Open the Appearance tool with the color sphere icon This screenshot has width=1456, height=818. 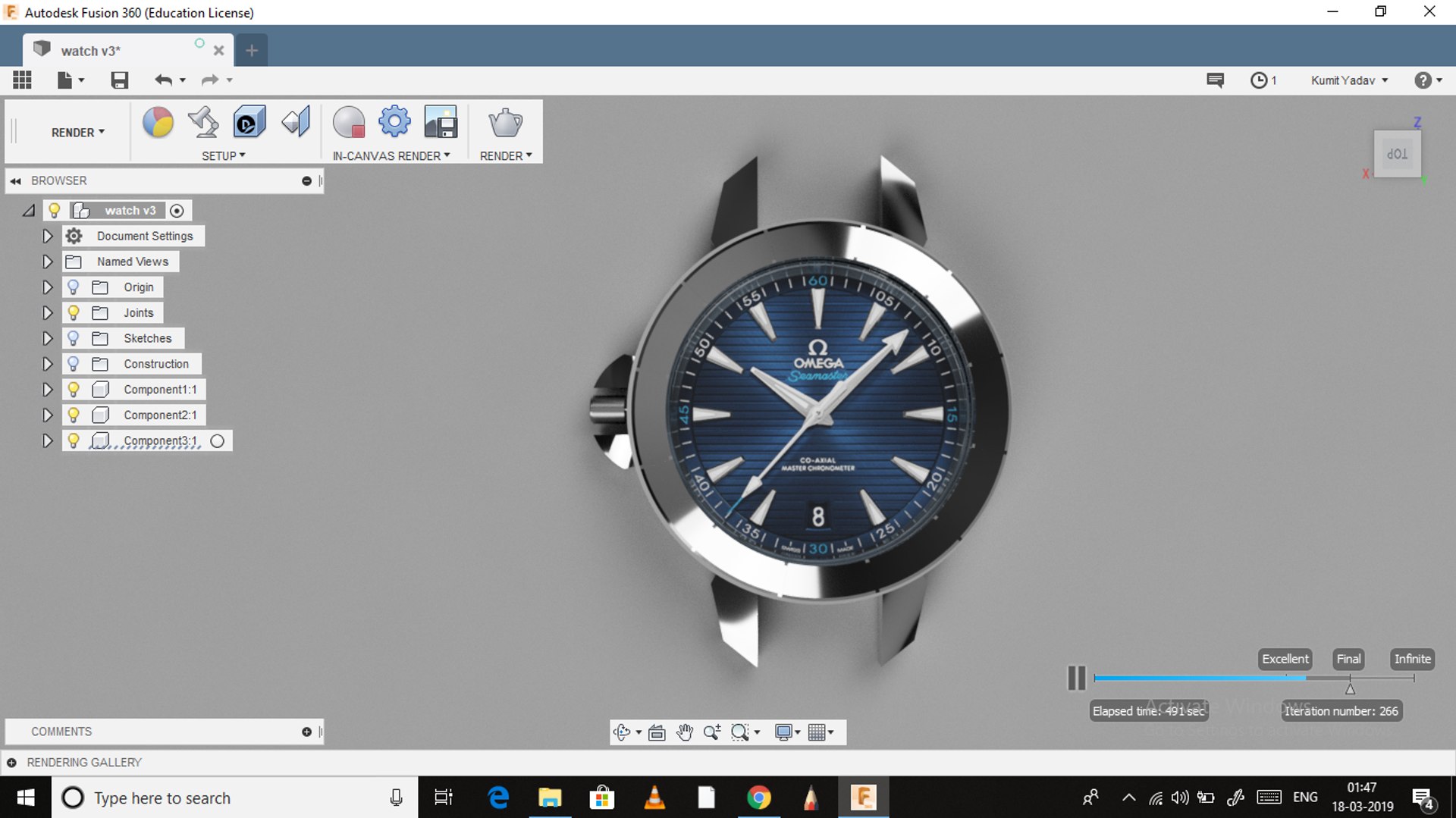158,122
